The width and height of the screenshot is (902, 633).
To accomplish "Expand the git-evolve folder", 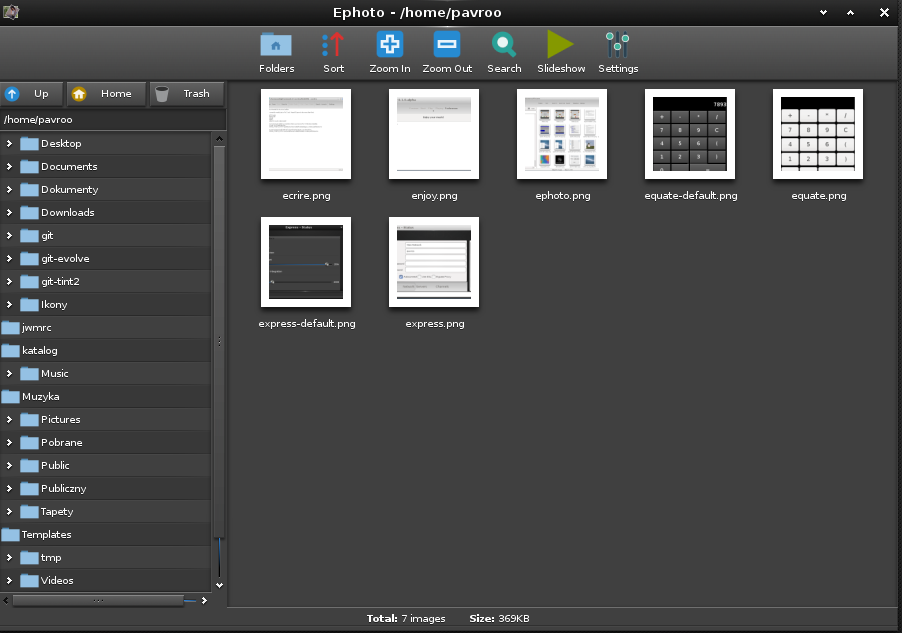I will pyautogui.click(x=9, y=258).
